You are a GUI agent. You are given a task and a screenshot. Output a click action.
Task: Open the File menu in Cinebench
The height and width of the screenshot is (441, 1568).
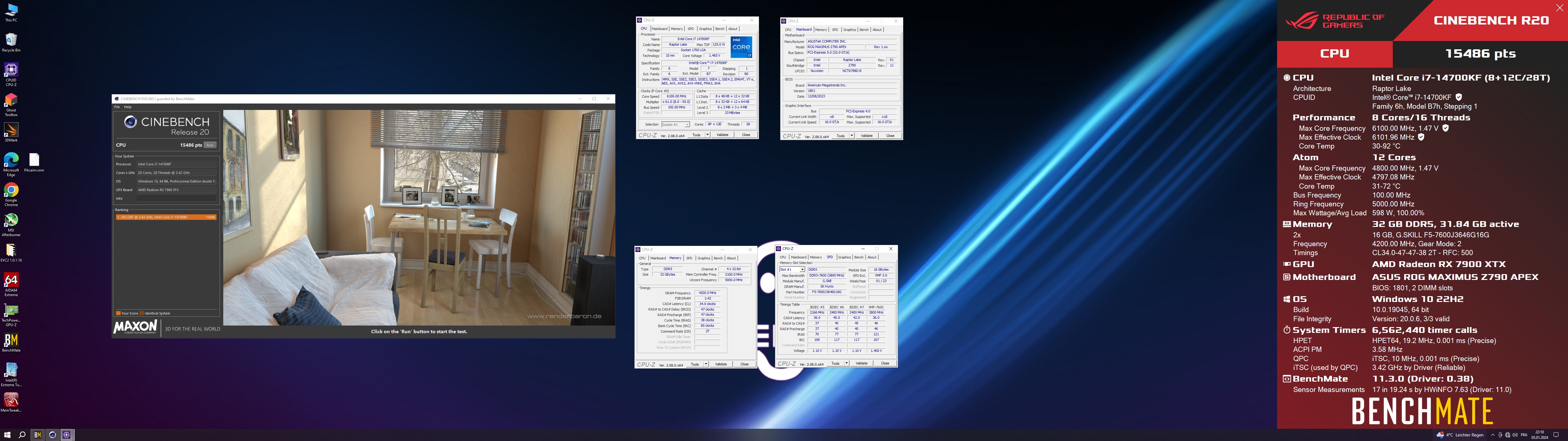117,107
